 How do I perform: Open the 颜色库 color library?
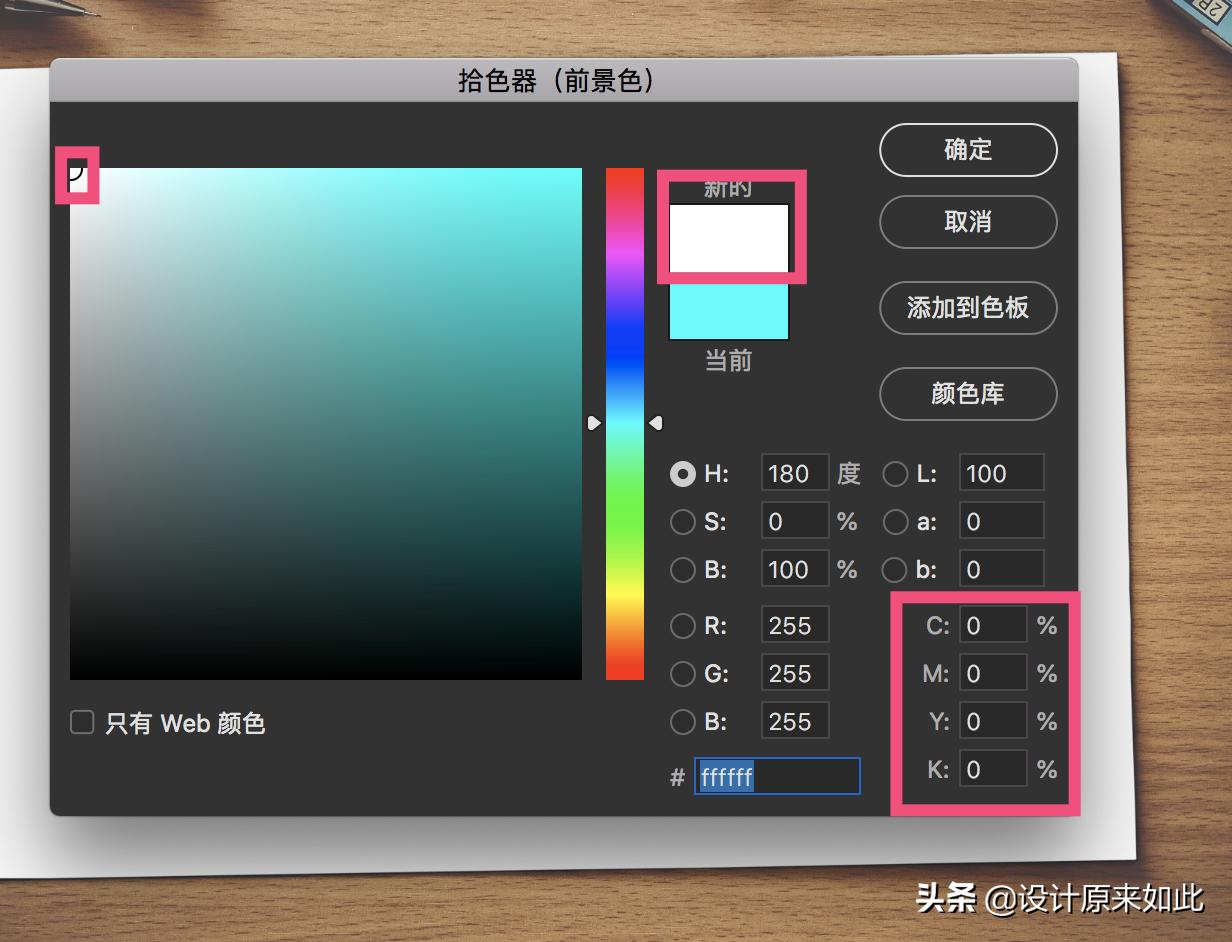pyautogui.click(x=967, y=394)
